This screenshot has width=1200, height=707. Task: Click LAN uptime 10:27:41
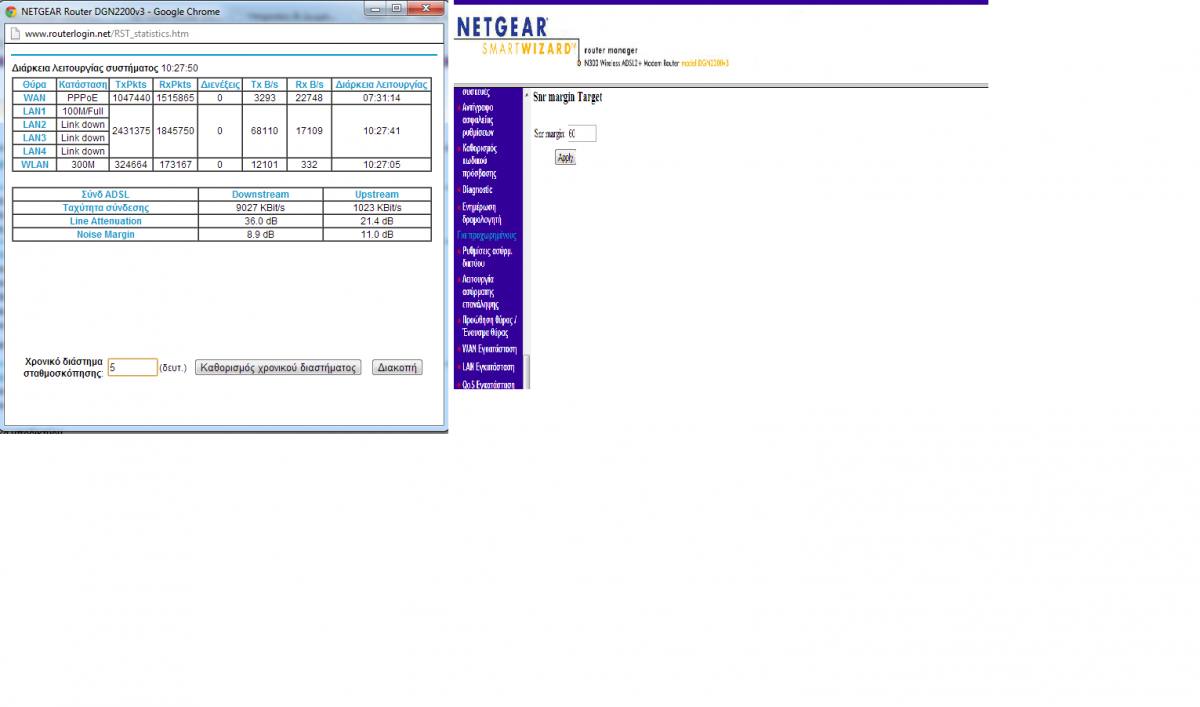pos(382,131)
